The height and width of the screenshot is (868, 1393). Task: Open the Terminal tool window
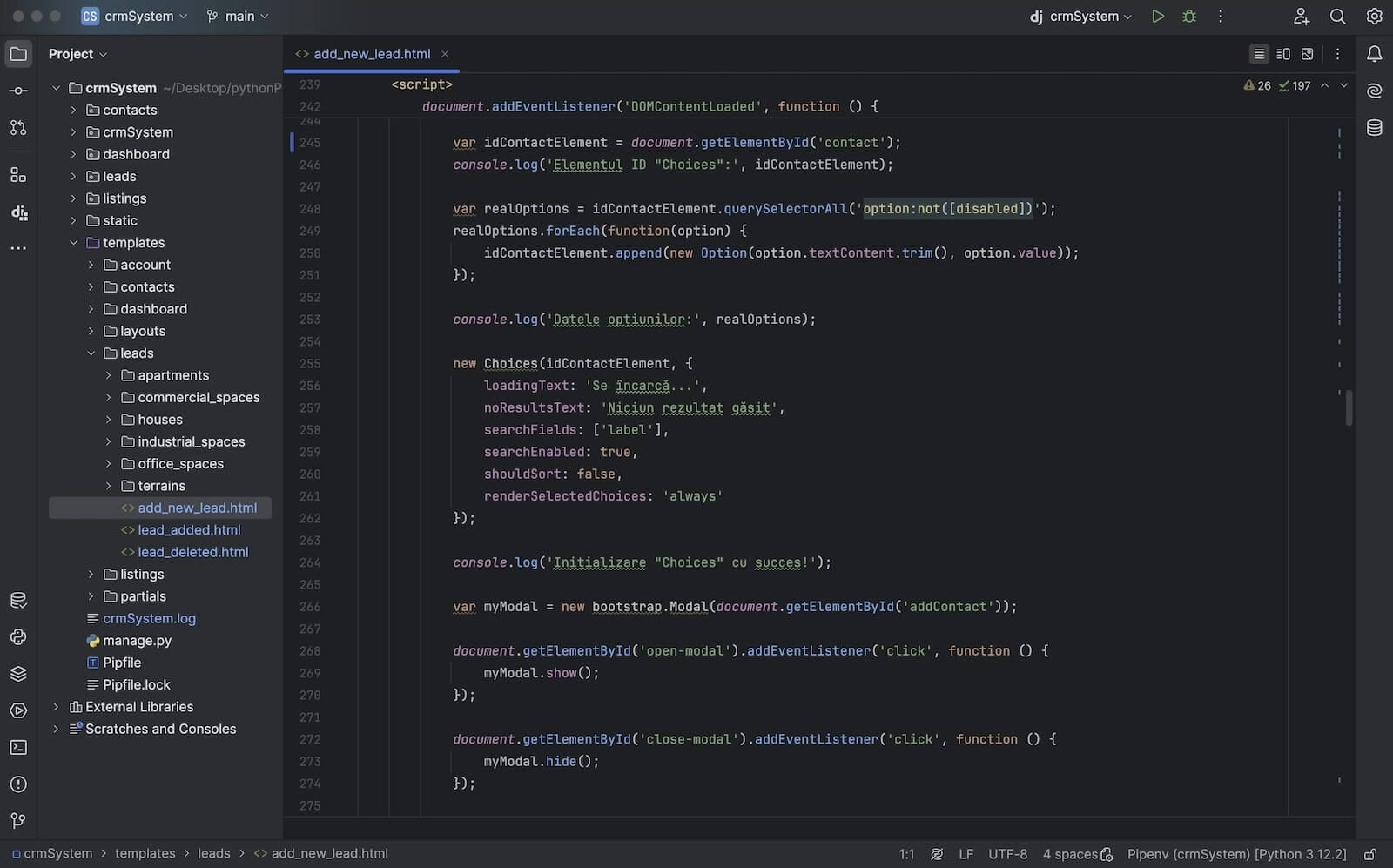click(18, 747)
